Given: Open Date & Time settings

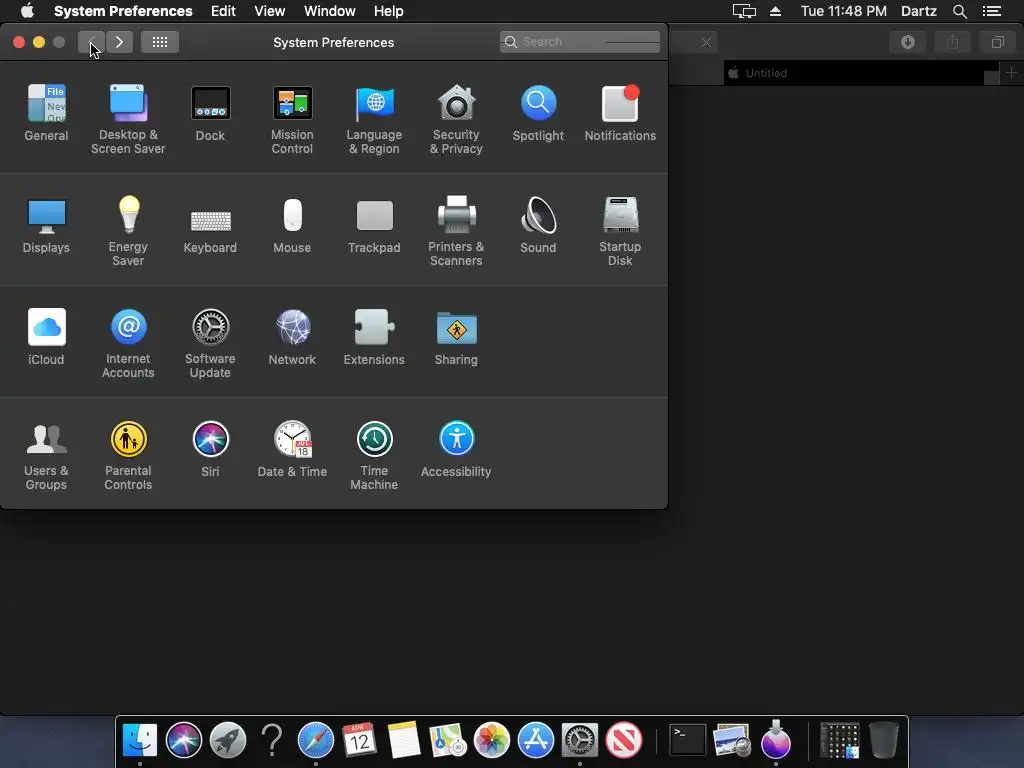Looking at the screenshot, I should (x=292, y=449).
